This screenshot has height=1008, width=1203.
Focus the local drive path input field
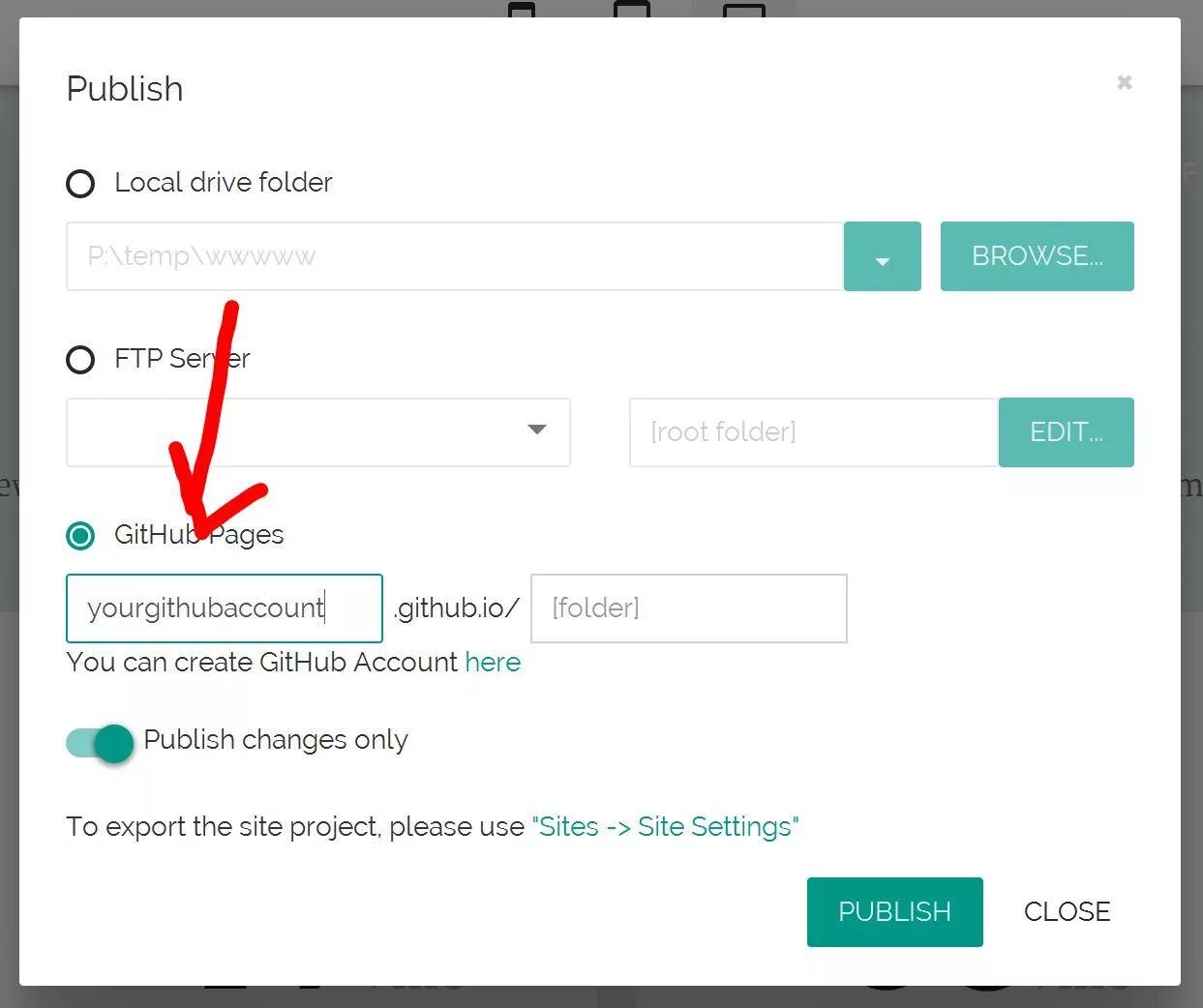[455, 256]
